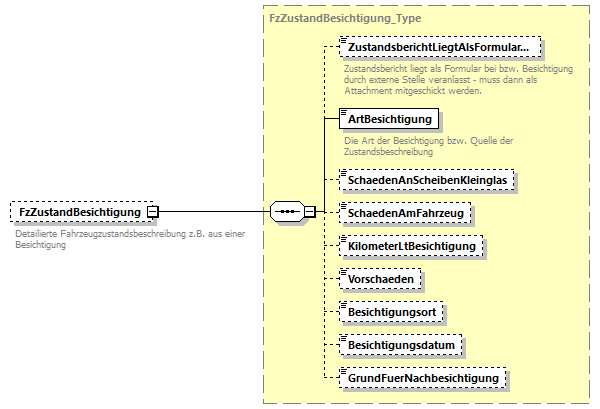Viewport: 600px width, 409px height.
Task: Select the GrundFuerNachbesichtigung element
Action: coord(422,378)
